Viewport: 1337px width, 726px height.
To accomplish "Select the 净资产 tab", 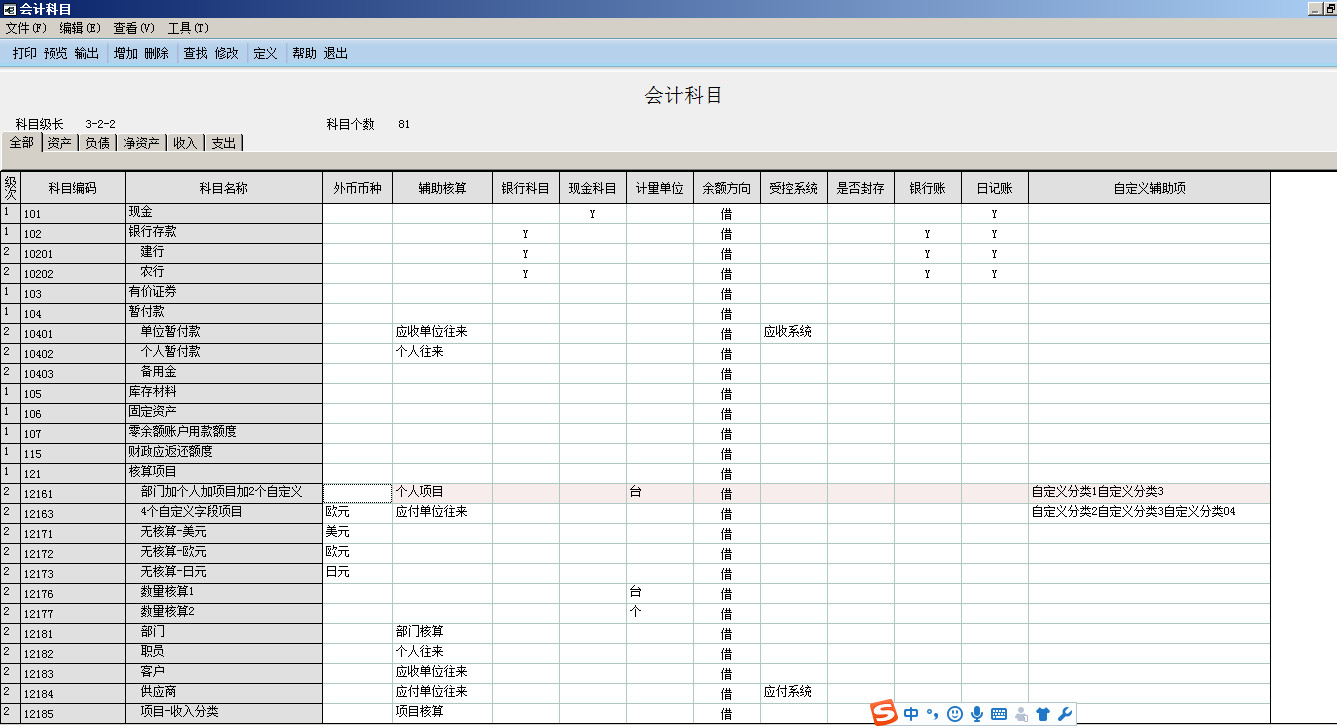I will (x=141, y=143).
